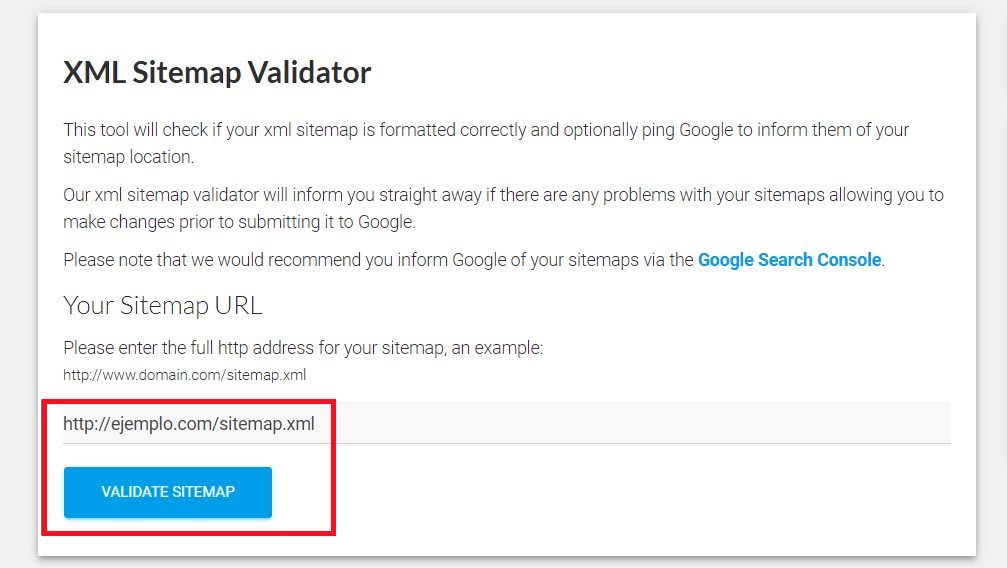Click the example URL http://www.domain.com/sitemap.xml text
This screenshot has width=1007, height=568.
coord(184,375)
